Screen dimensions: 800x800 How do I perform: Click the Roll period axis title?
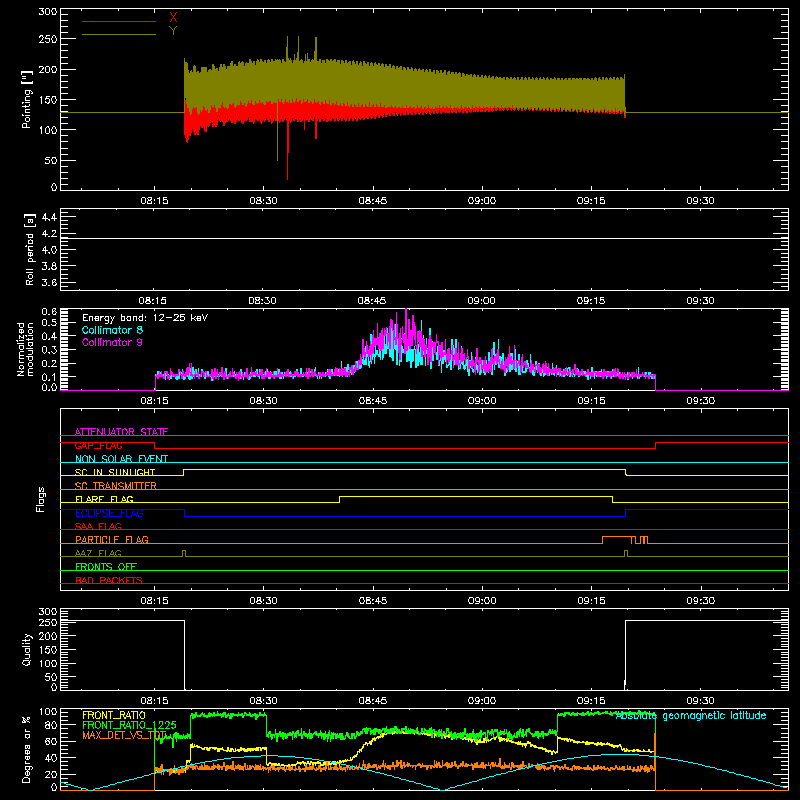(x=30, y=249)
